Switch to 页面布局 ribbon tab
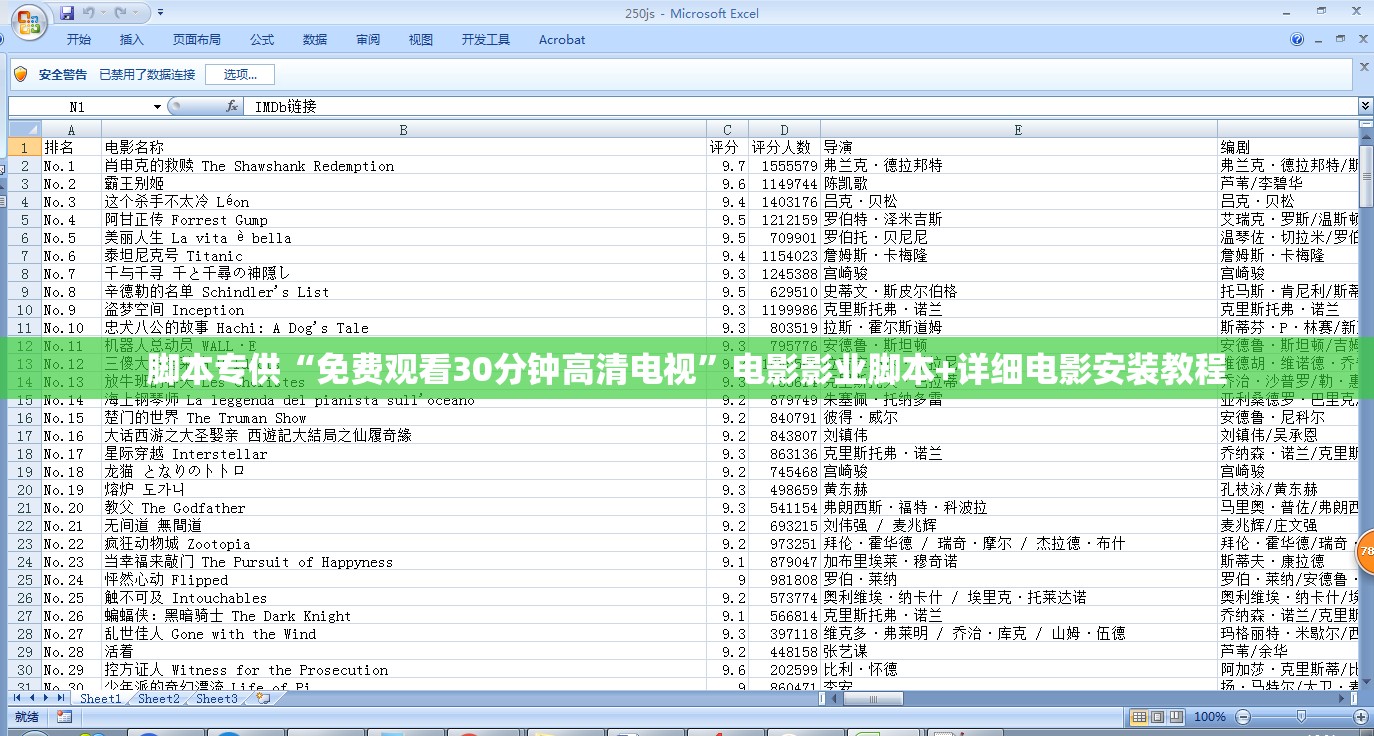The width and height of the screenshot is (1374, 736). 197,40
